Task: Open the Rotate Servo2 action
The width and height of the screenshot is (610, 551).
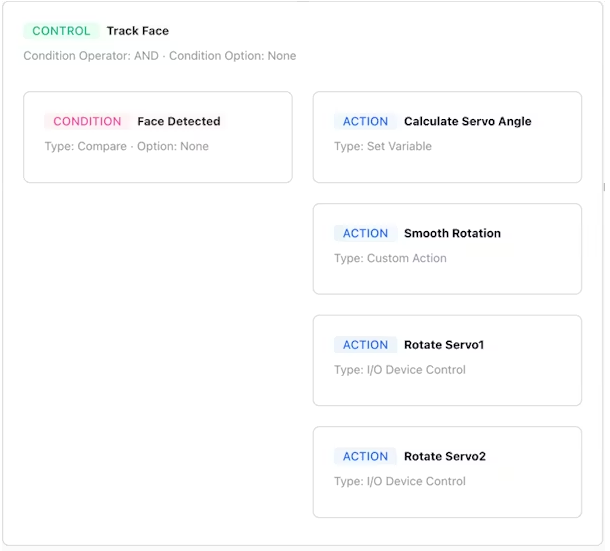Action: [x=445, y=456]
